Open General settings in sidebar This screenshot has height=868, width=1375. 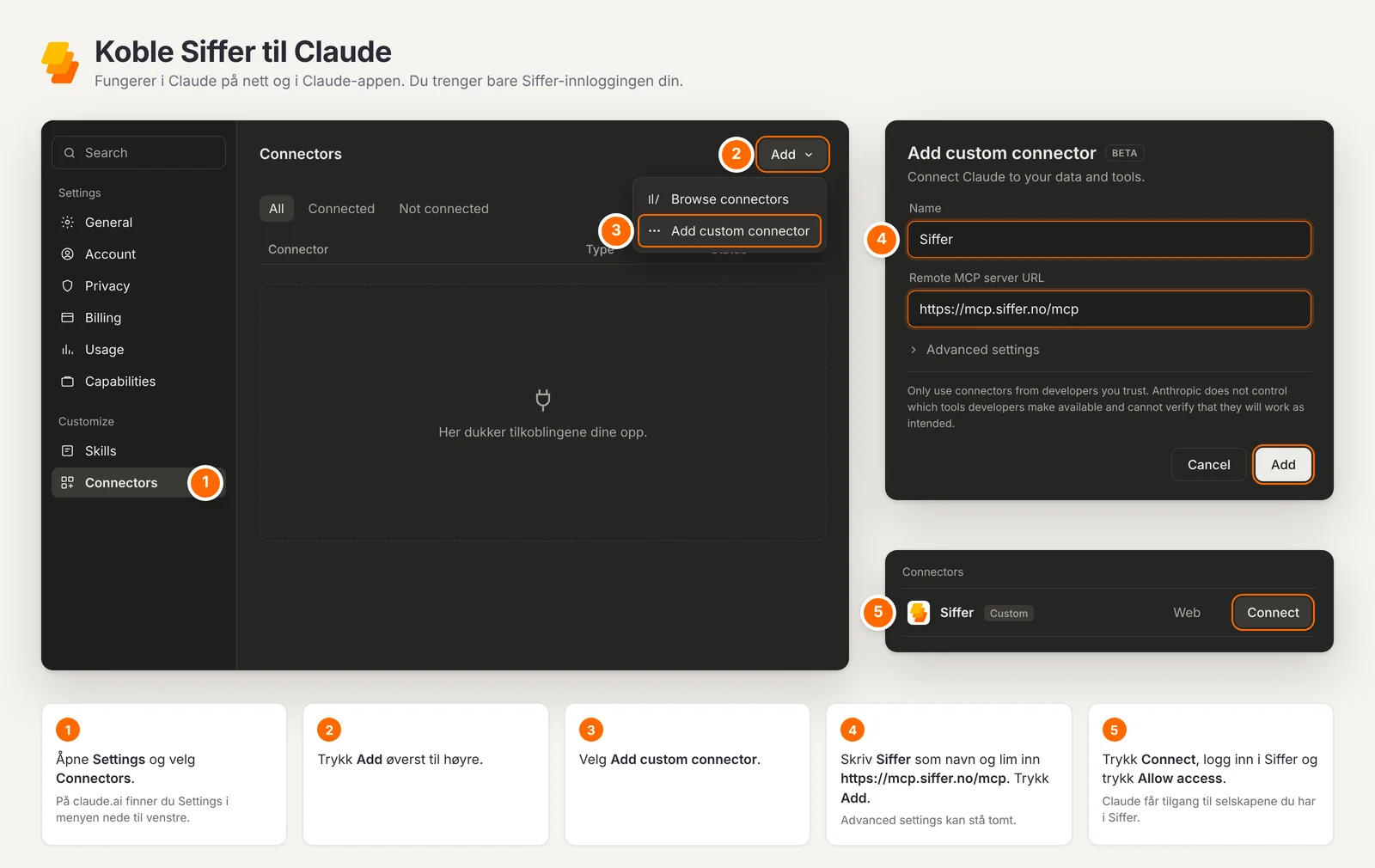[137, 223]
